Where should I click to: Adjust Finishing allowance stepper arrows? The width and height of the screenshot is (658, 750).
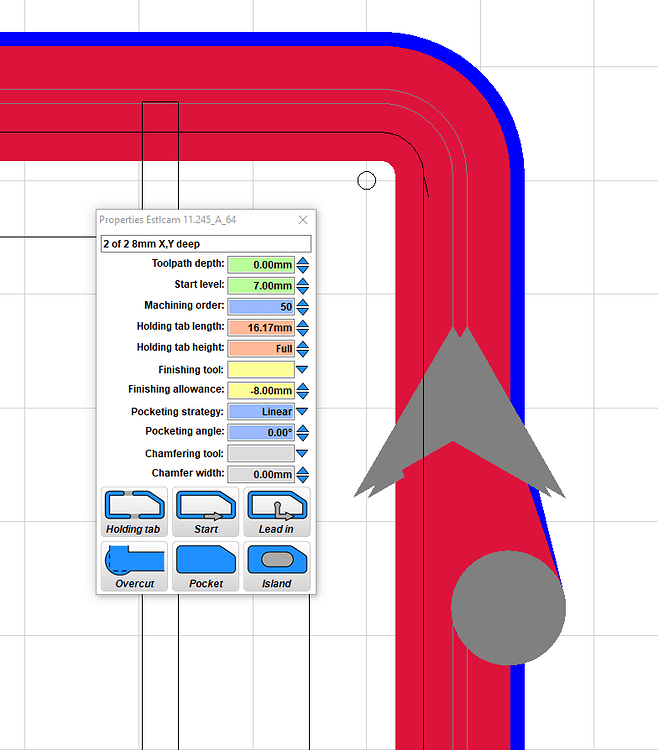click(x=303, y=390)
